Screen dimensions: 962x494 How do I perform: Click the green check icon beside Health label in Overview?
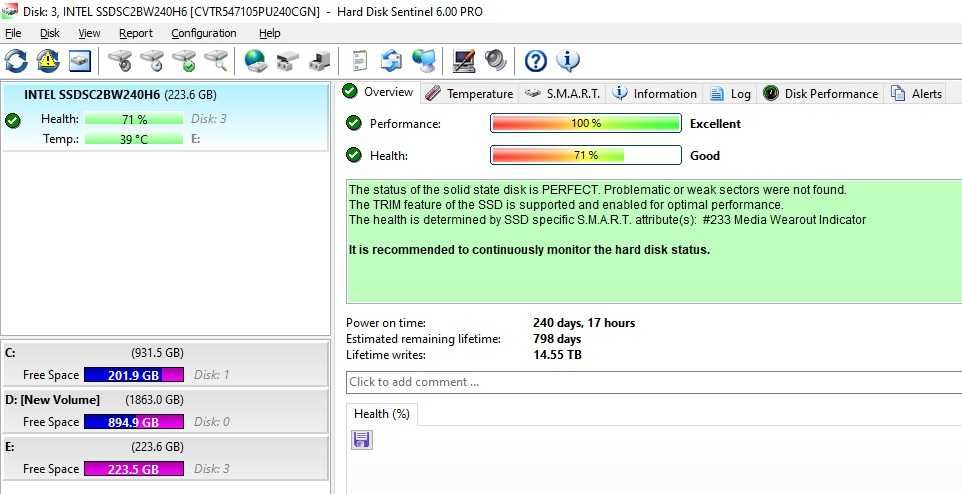353,155
